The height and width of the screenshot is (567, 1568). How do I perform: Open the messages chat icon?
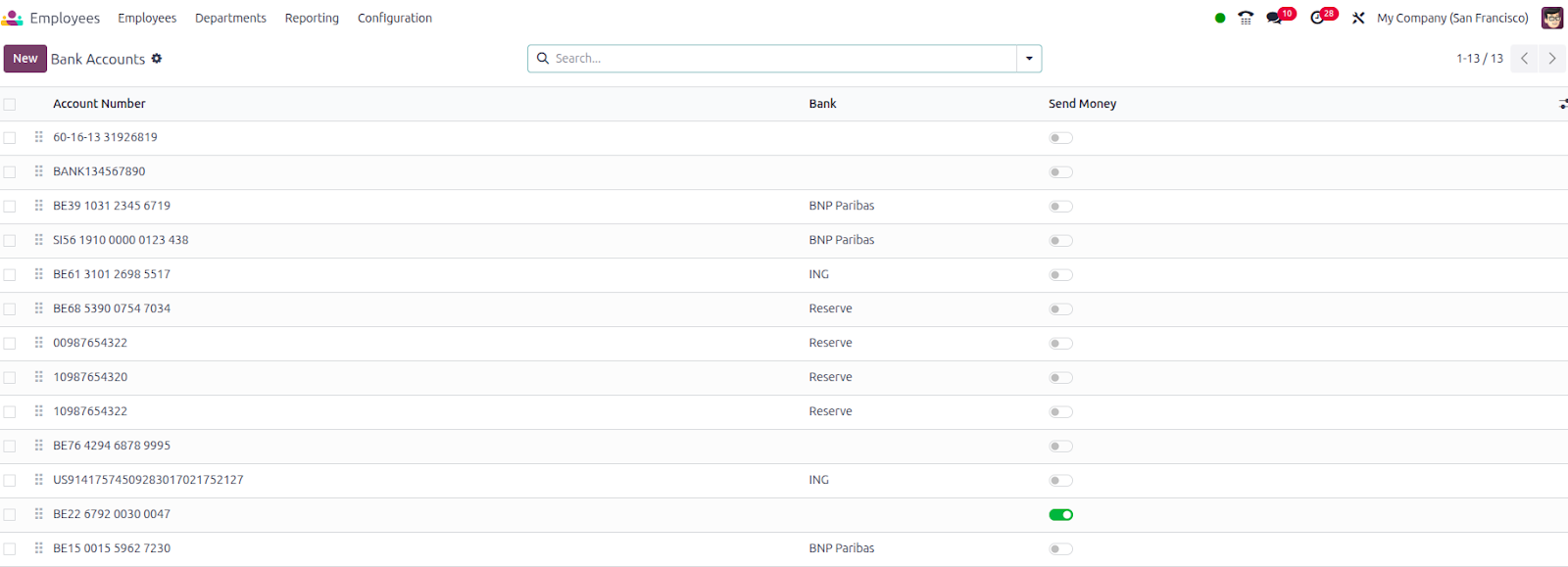1274,18
